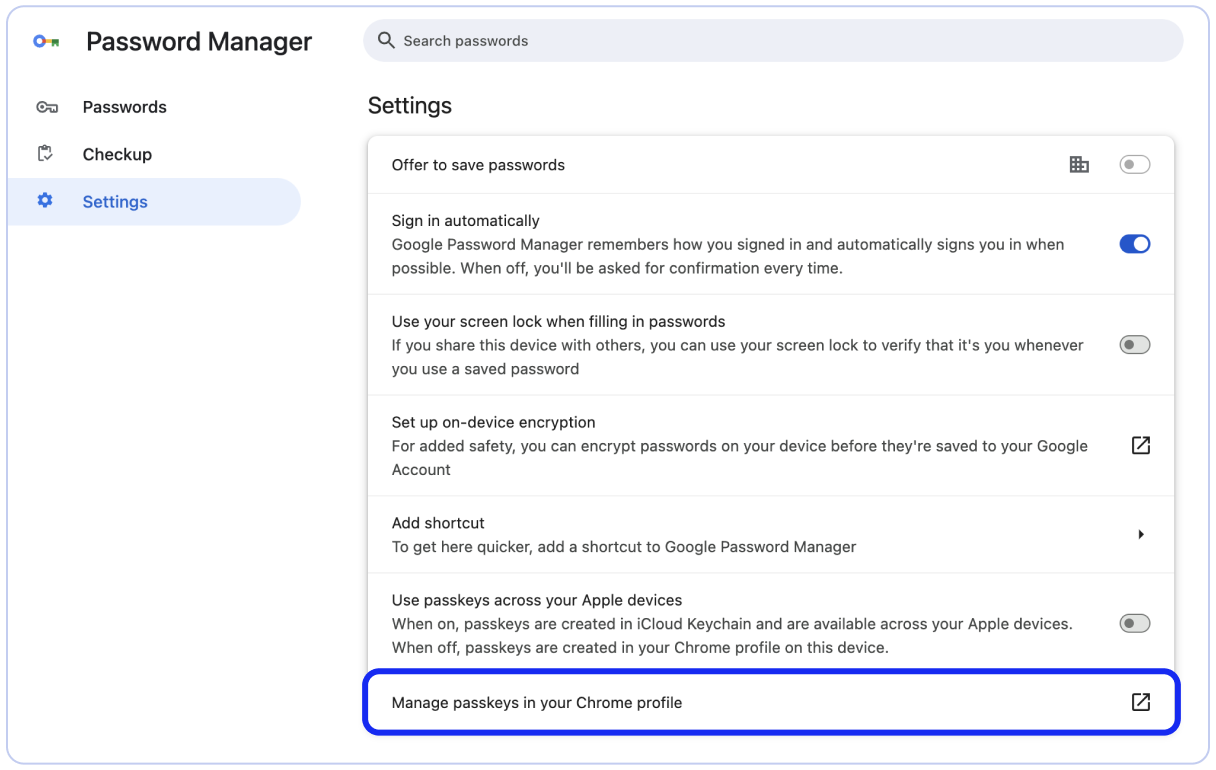Open on-device encryption external link icon
The width and height of the screenshot is (1216, 770).
click(x=1140, y=446)
